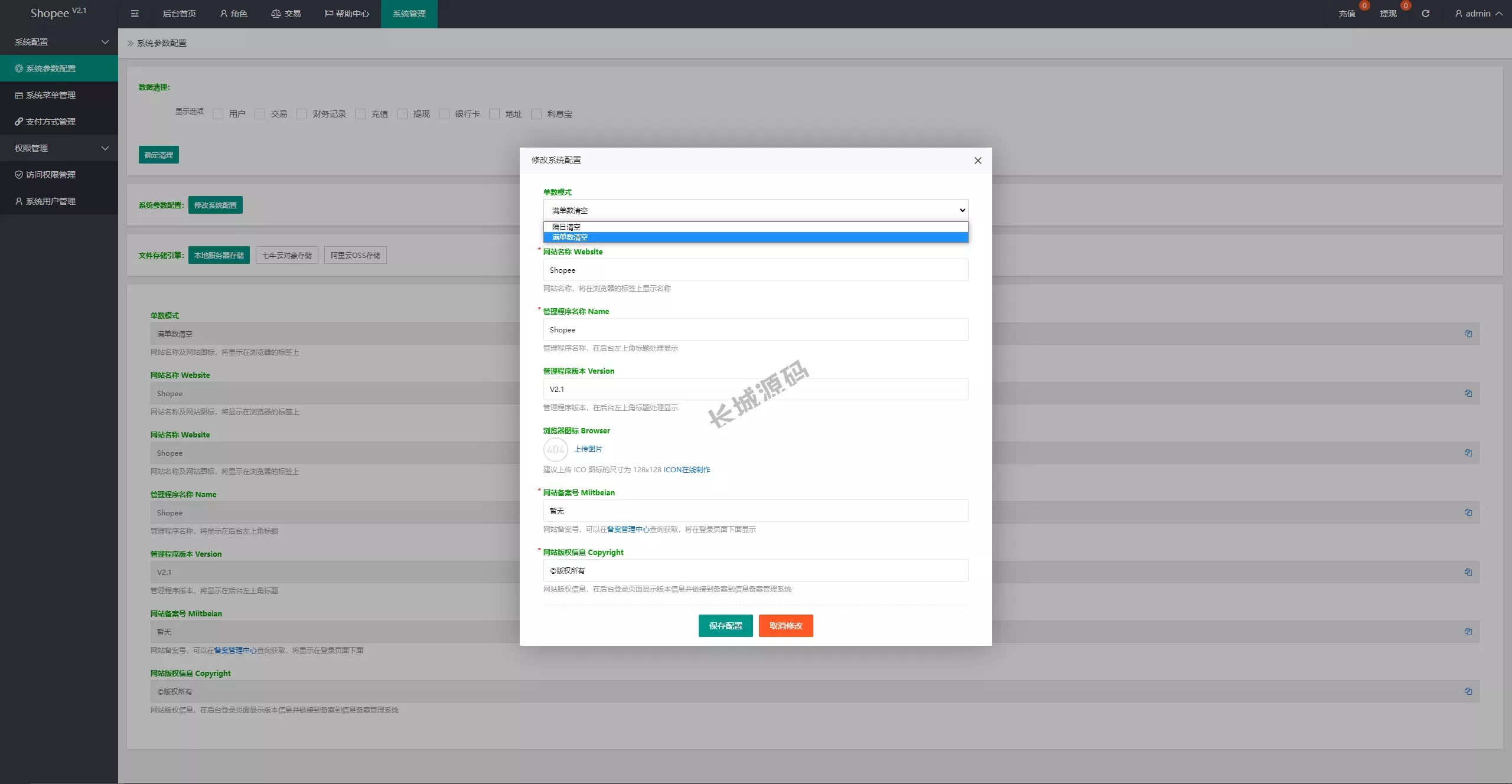Click the 系统参数配置 breadcrumb
The image size is (1512, 784).
point(161,43)
